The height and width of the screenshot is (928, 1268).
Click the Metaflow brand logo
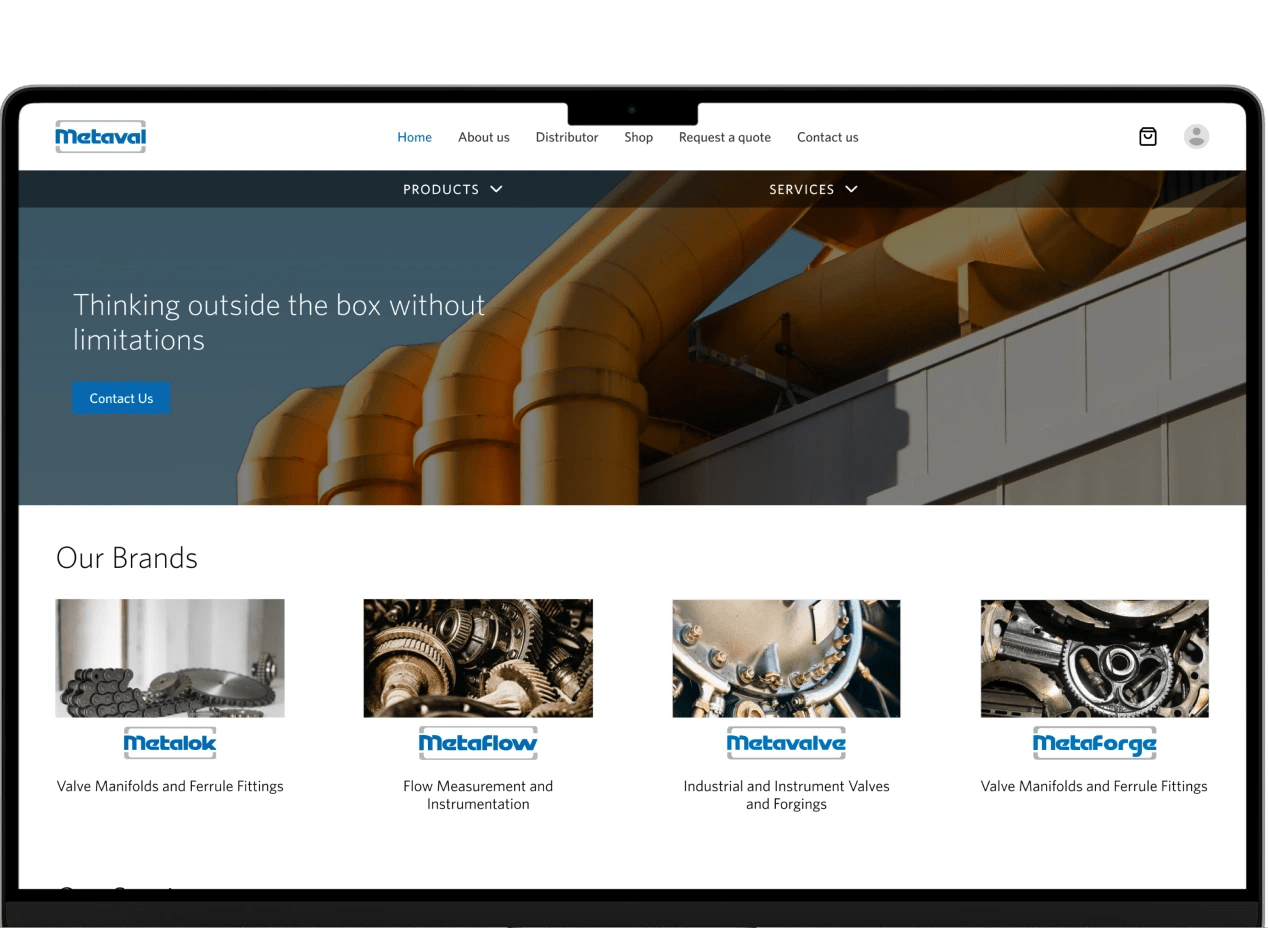478,743
